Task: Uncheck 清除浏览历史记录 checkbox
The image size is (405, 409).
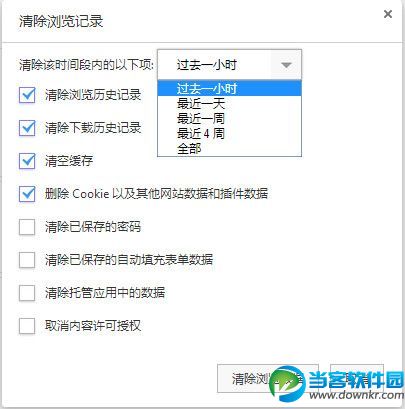Action: (x=27, y=95)
